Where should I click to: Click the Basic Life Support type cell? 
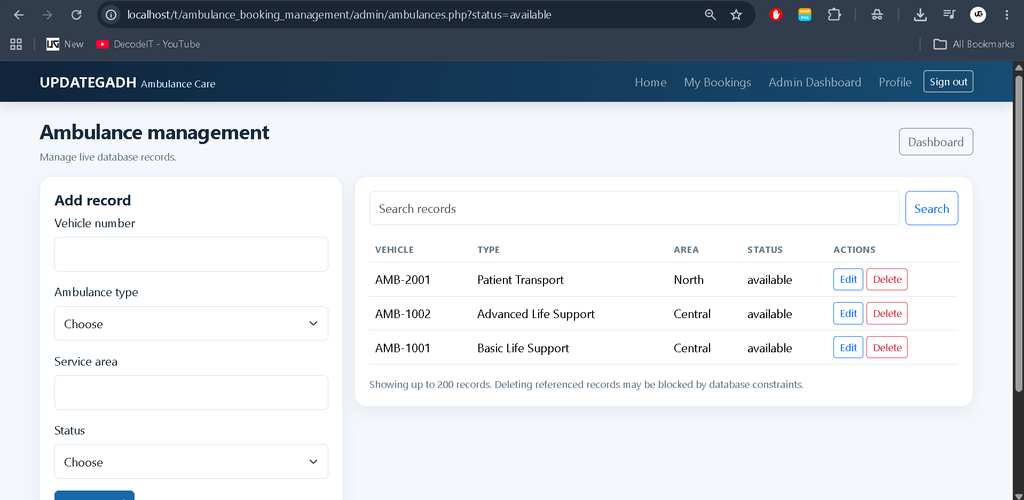click(x=523, y=349)
